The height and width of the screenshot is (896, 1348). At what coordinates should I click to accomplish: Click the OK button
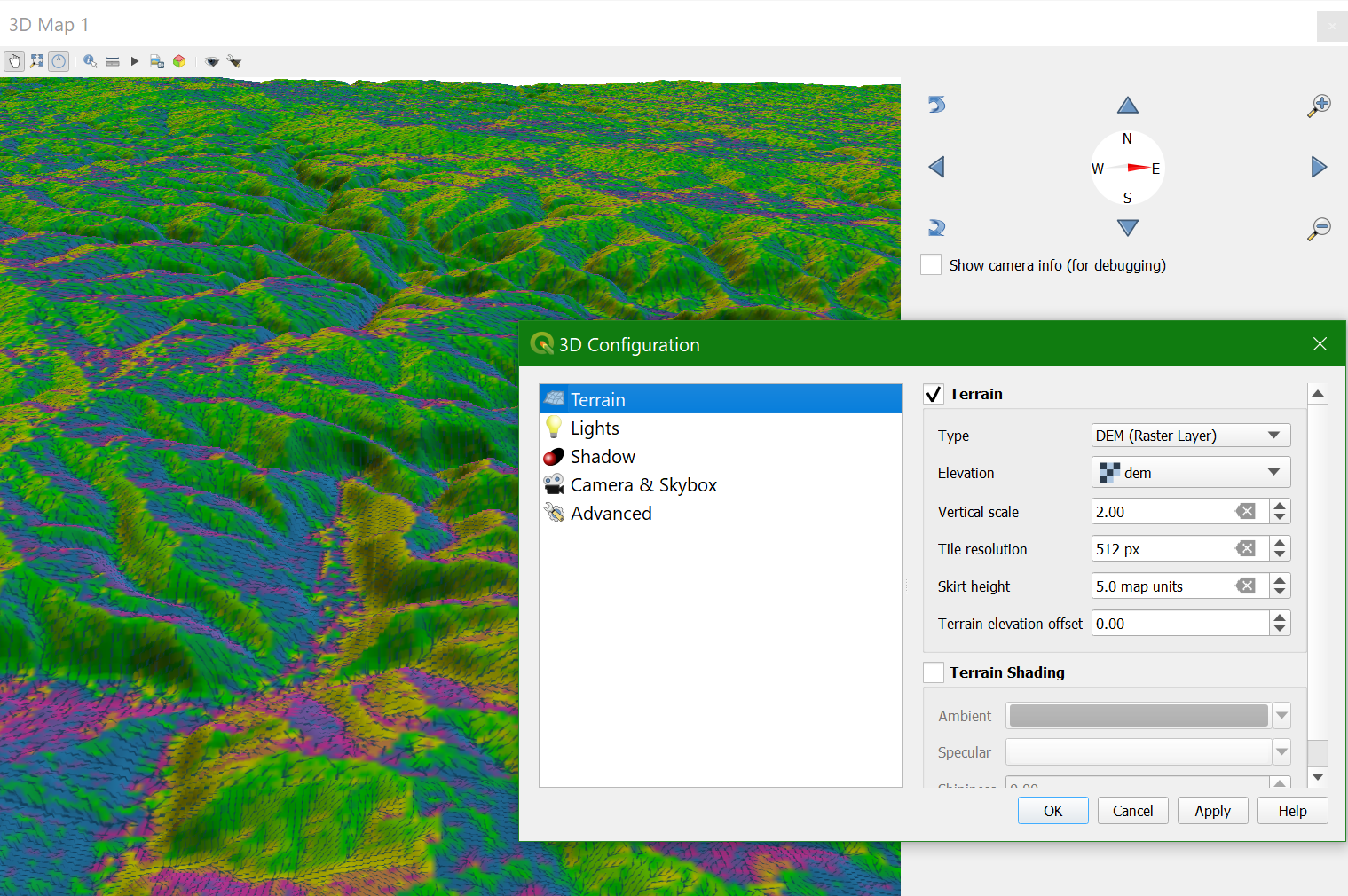1053,811
